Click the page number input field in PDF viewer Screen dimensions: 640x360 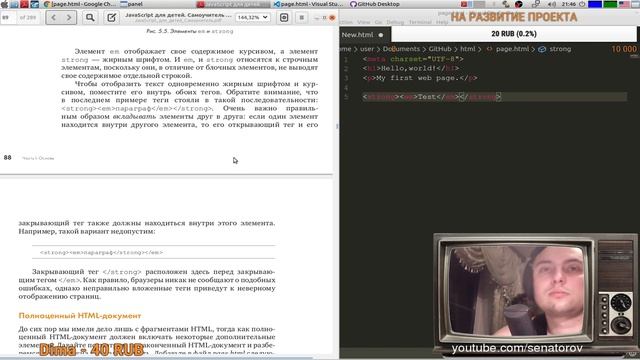tap(8, 18)
